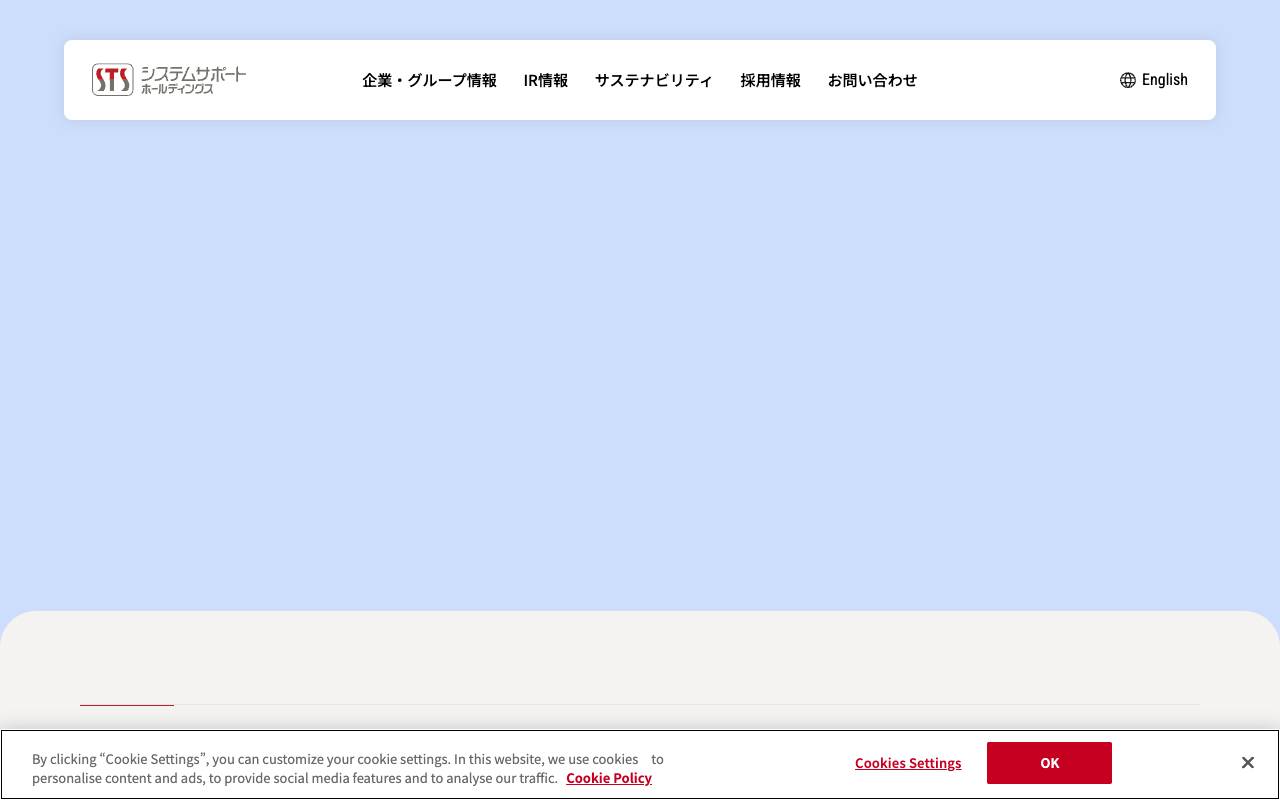View the Cookie Policy
Screen dimensions: 1280x800
click(x=609, y=778)
